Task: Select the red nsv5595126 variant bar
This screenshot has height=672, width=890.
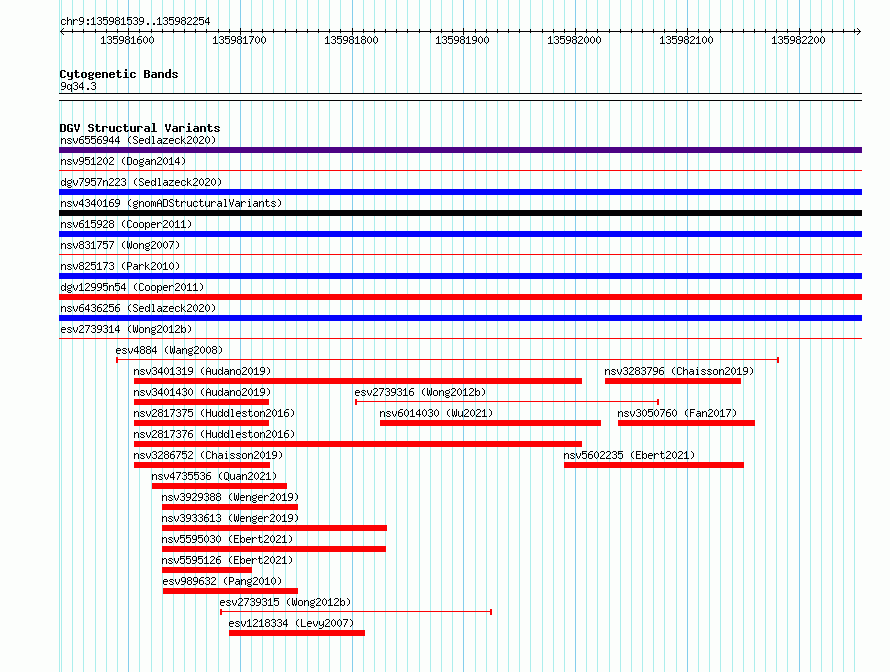Action: point(207,570)
